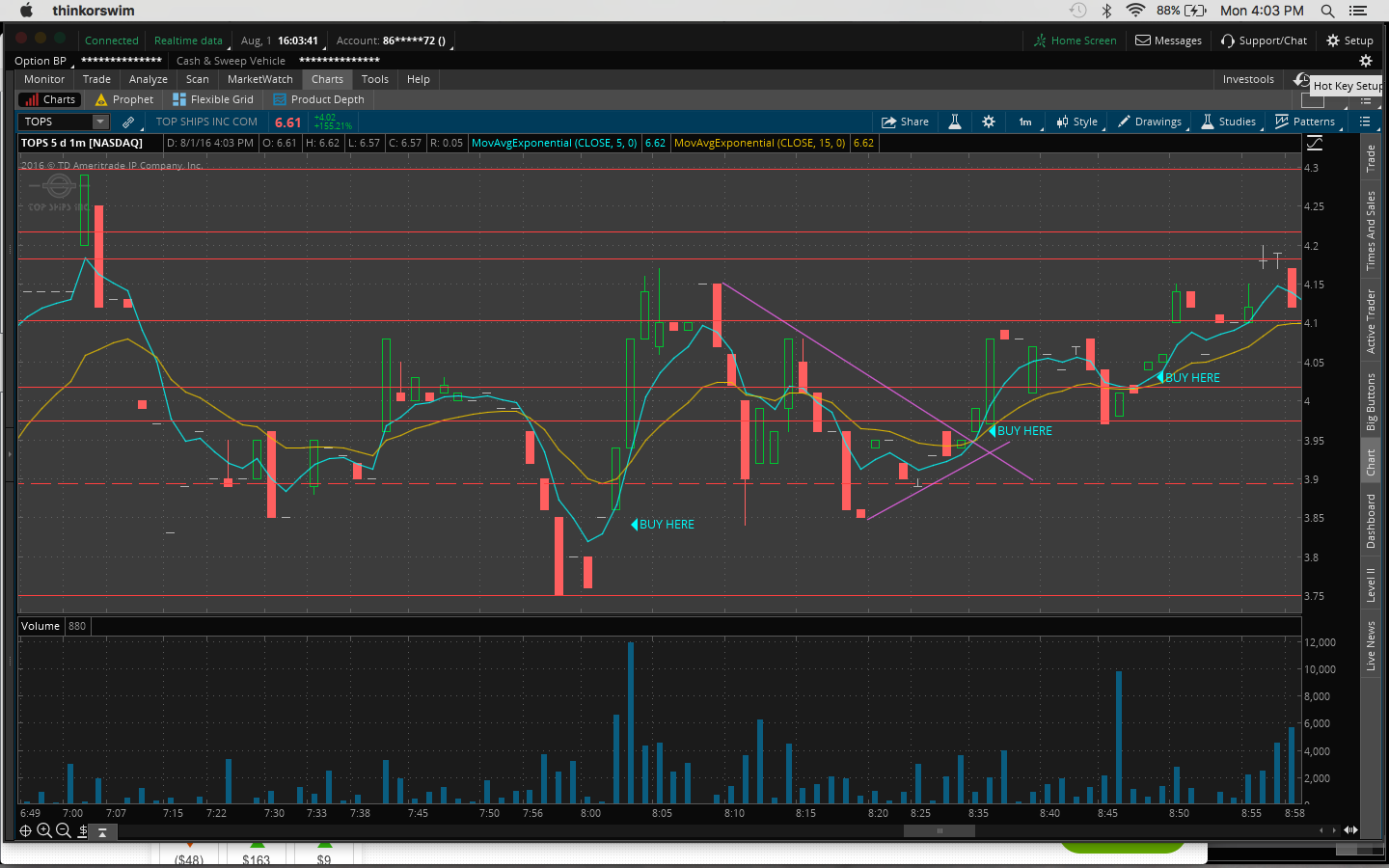The image size is (1389, 868).
Task: Open the Times And Sales sidebar panel
Action: (x=1371, y=231)
